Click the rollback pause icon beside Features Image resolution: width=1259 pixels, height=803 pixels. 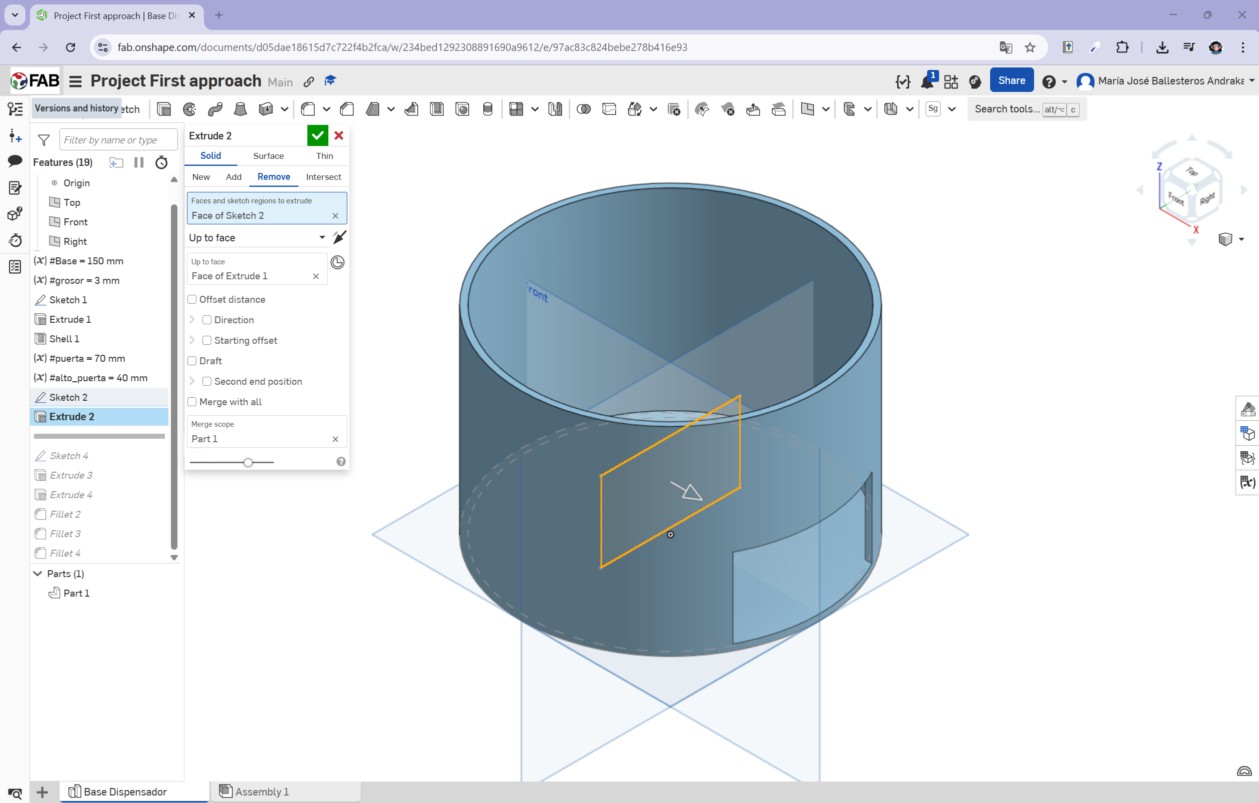(x=139, y=162)
